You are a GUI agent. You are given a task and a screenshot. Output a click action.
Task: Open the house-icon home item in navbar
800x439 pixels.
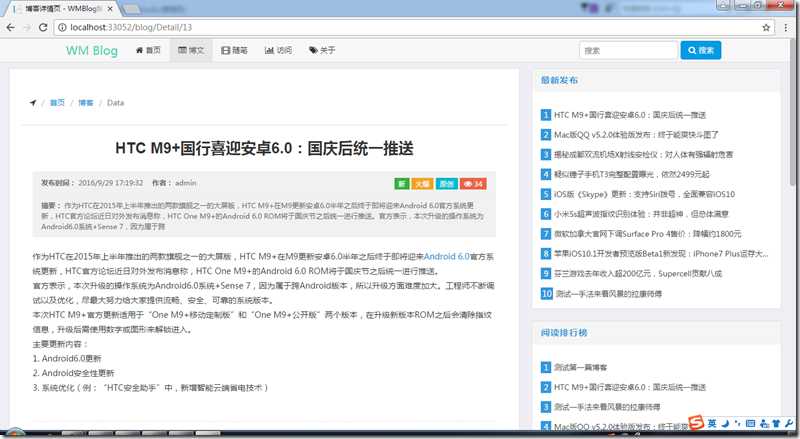(148, 50)
